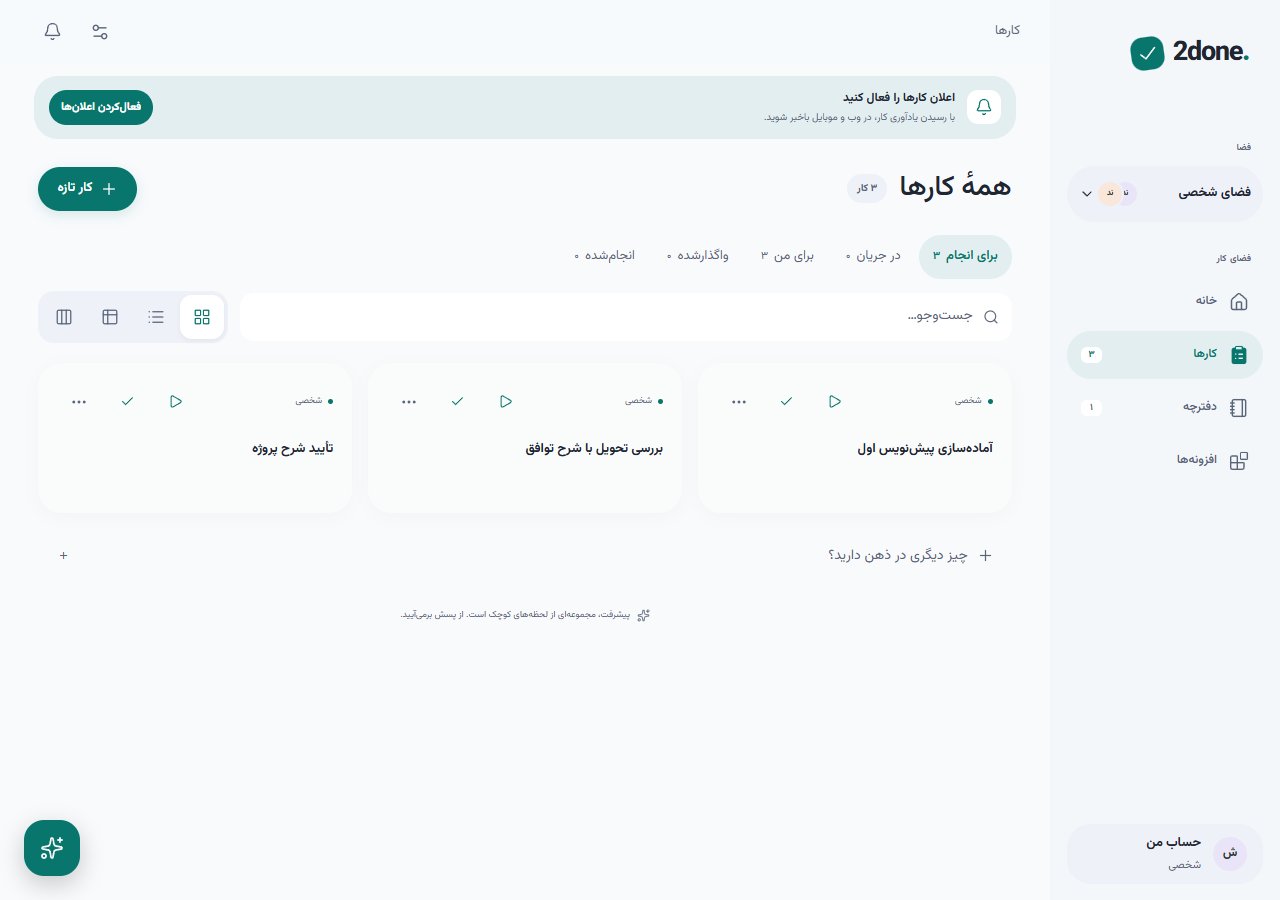Open more options for تأیید شرح پروژه
Viewport: 1280px width, 900px height.
[79, 401]
